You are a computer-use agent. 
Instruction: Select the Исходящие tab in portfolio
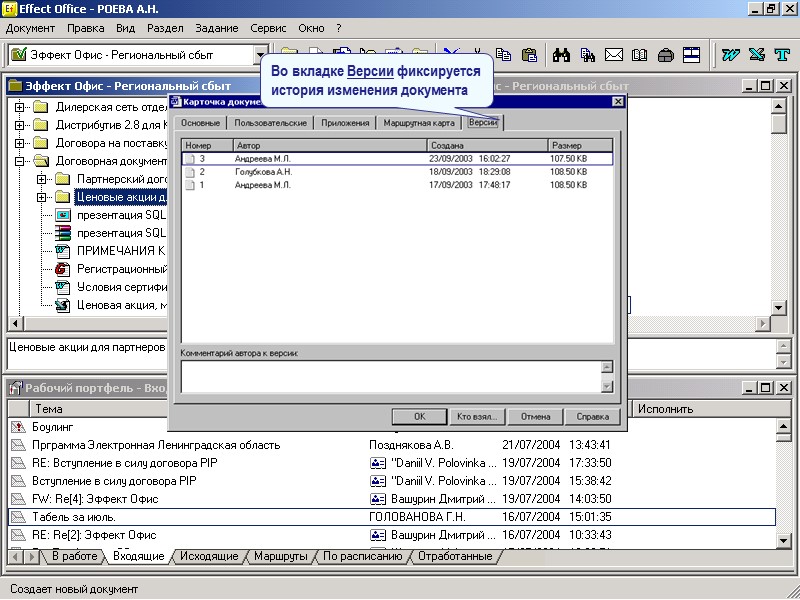pyautogui.click(x=209, y=556)
